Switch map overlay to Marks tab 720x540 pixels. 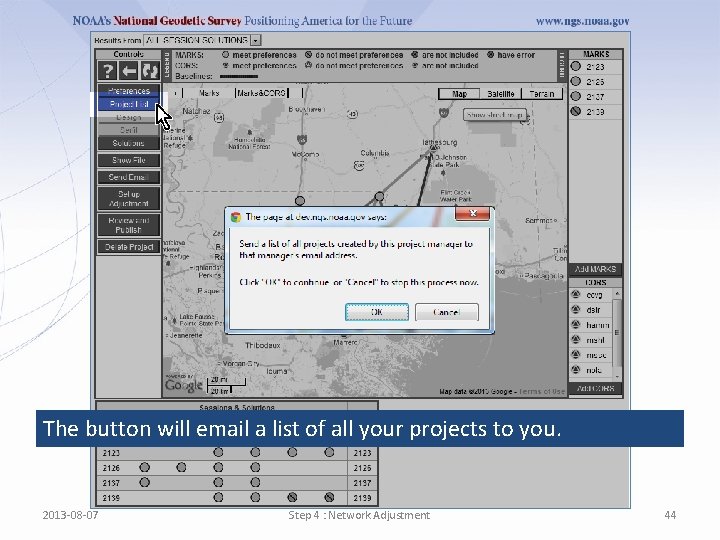(x=209, y=93)
